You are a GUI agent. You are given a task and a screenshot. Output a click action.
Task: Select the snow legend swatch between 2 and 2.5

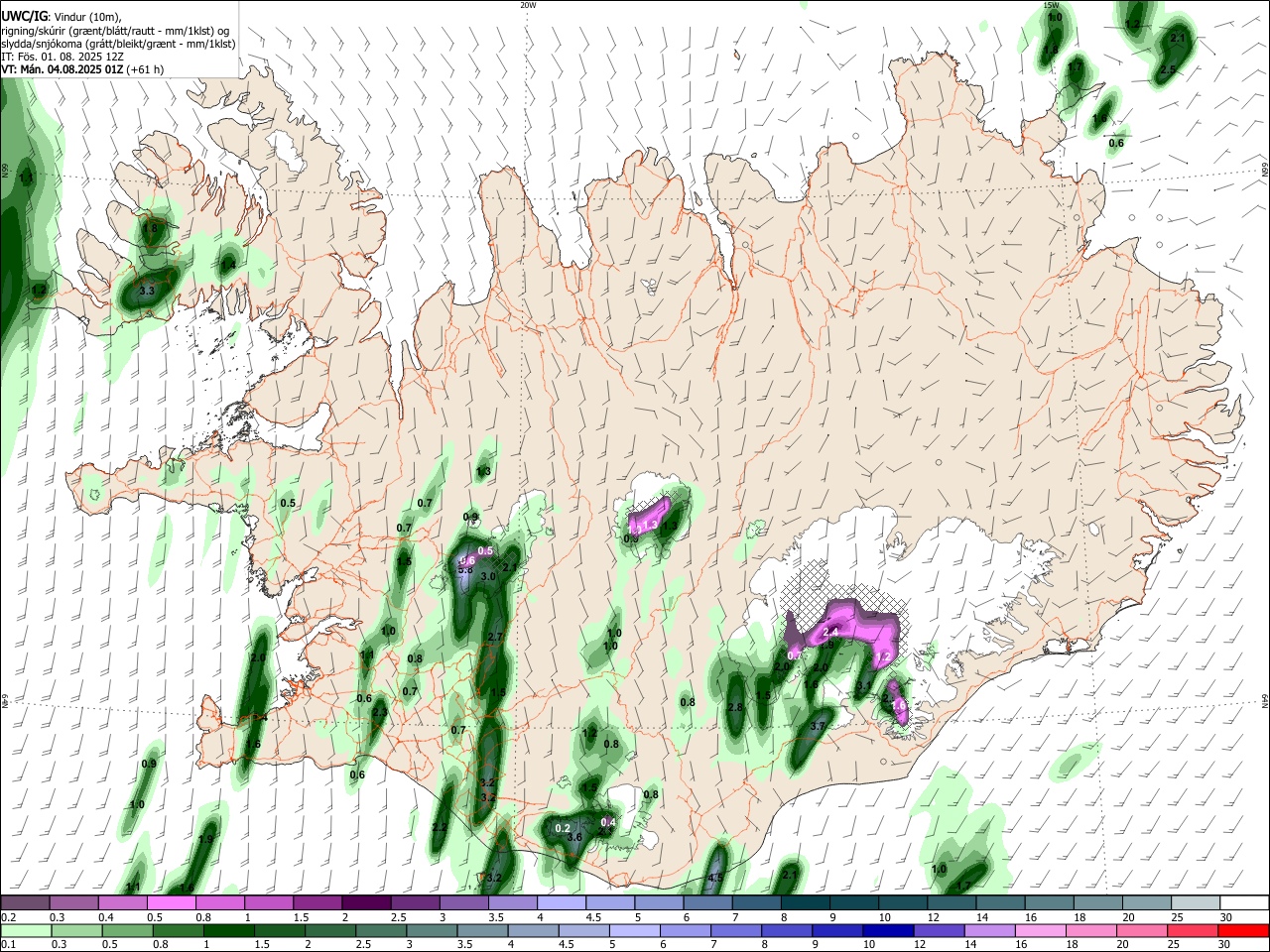point(366,902)
